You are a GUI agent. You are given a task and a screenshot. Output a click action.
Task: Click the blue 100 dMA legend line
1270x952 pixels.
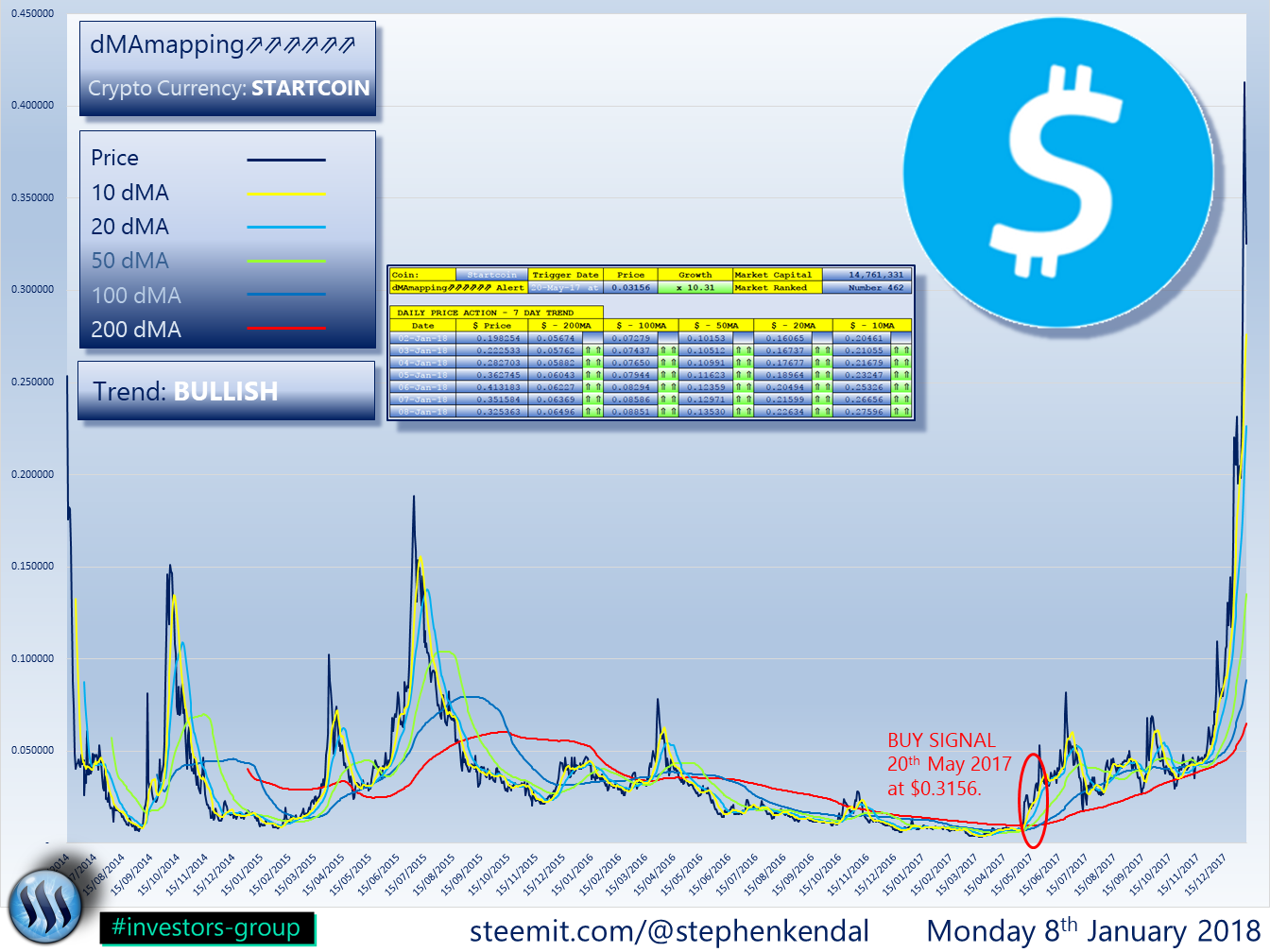(286, 295)
